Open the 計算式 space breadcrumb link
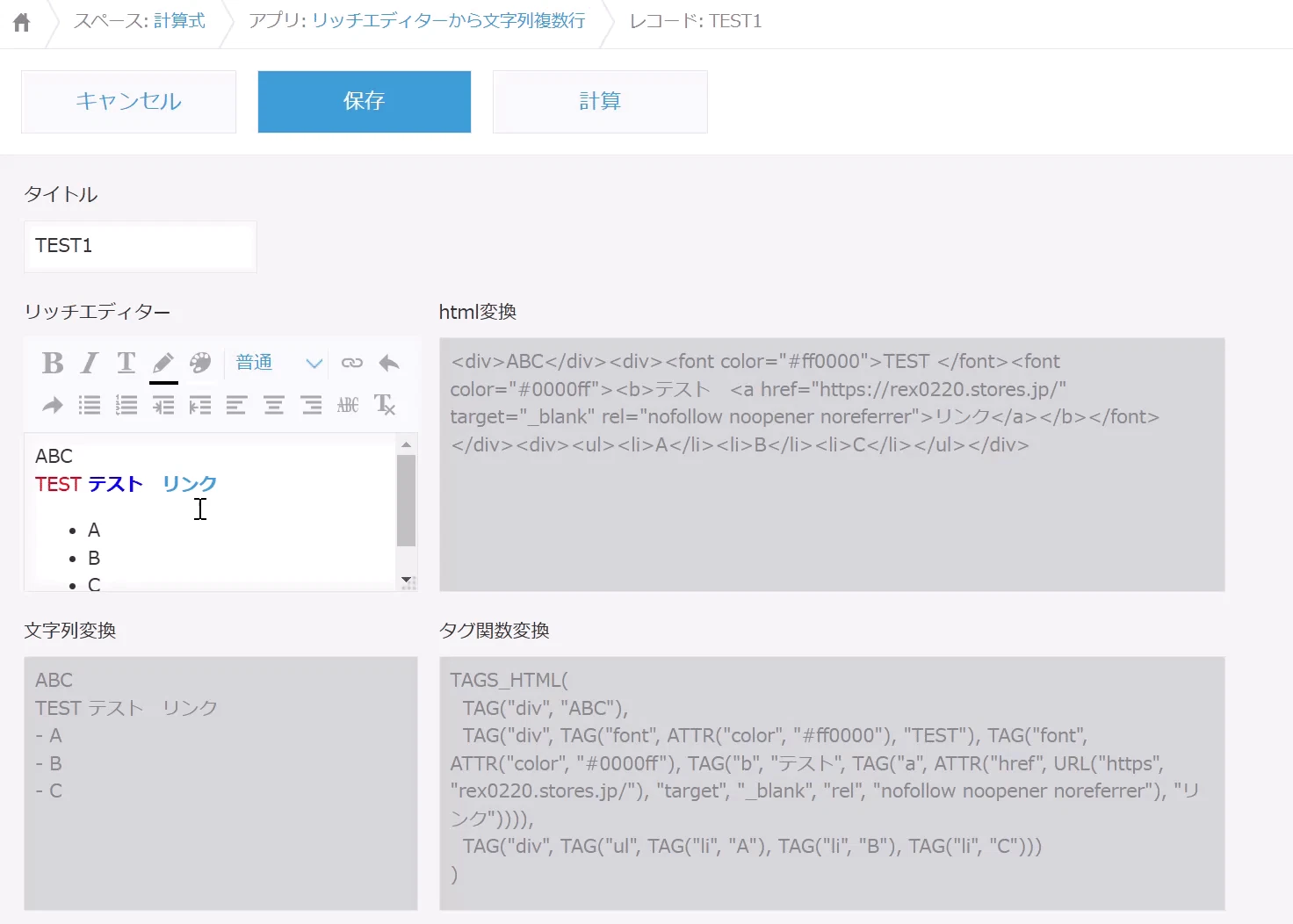The width and height of the screenshot is (1293, 924). pyautogui.click(x=179, y=21)
